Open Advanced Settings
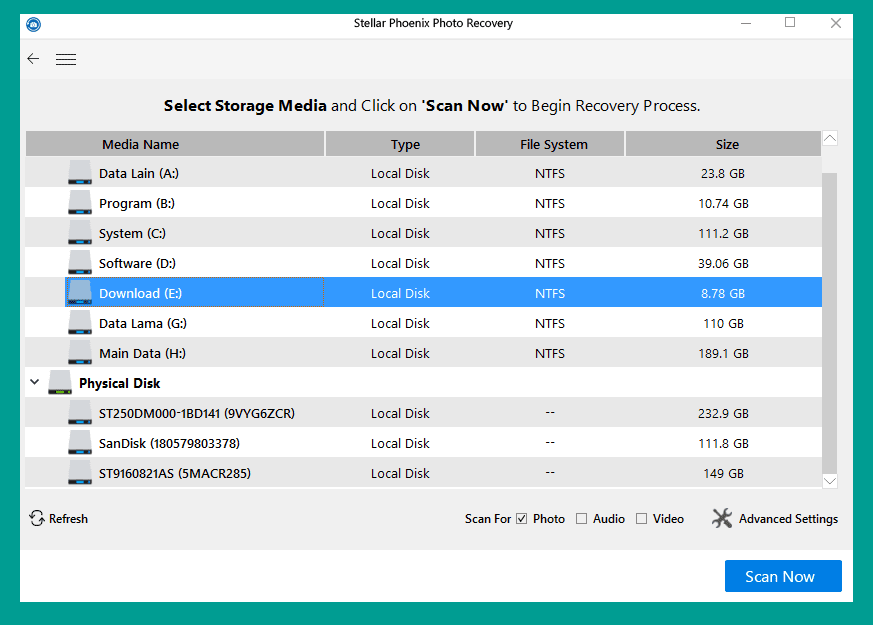 pyautogui.click(x=788, y=519)
